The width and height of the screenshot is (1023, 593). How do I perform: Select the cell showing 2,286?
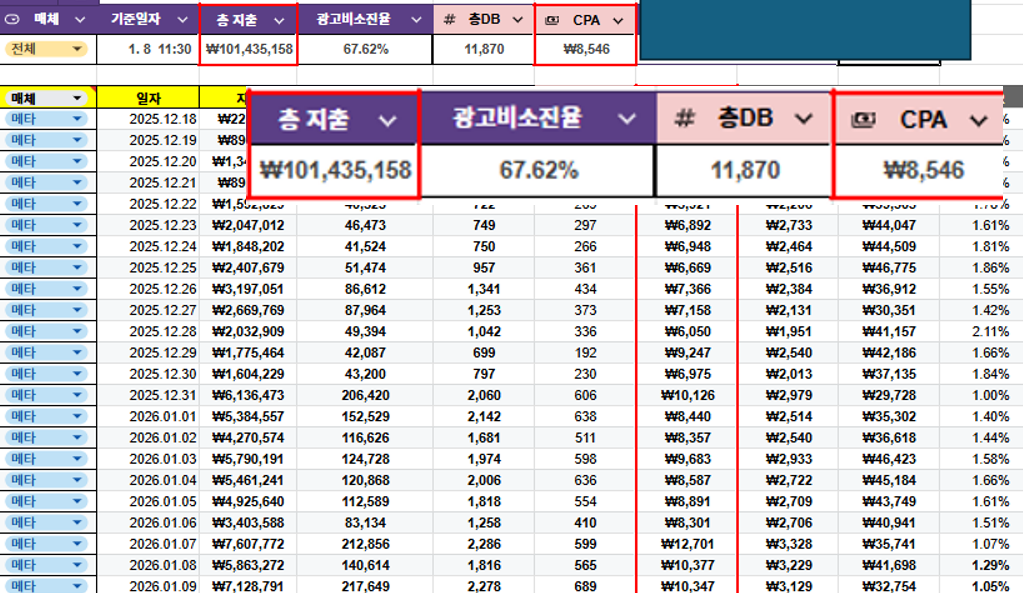(484, 543)
